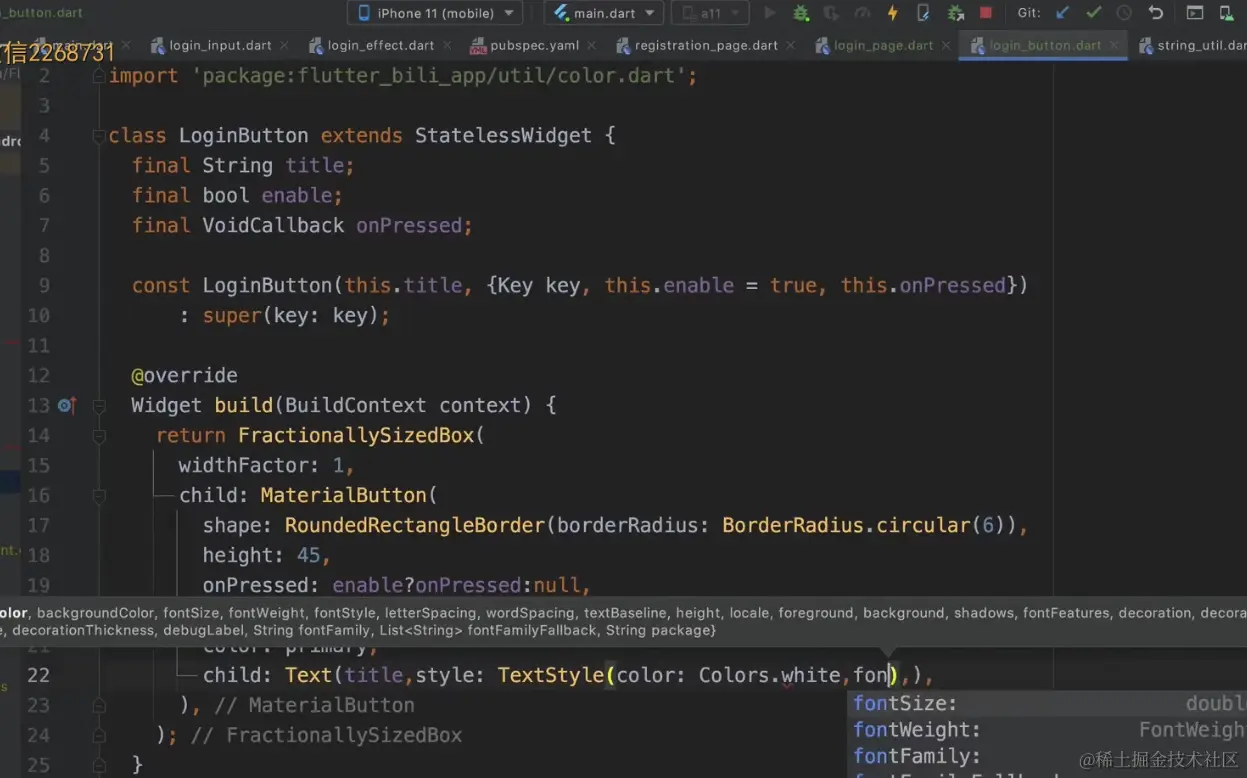
Task: Click the Git Update Project arrow
Action: [1063, 13]
